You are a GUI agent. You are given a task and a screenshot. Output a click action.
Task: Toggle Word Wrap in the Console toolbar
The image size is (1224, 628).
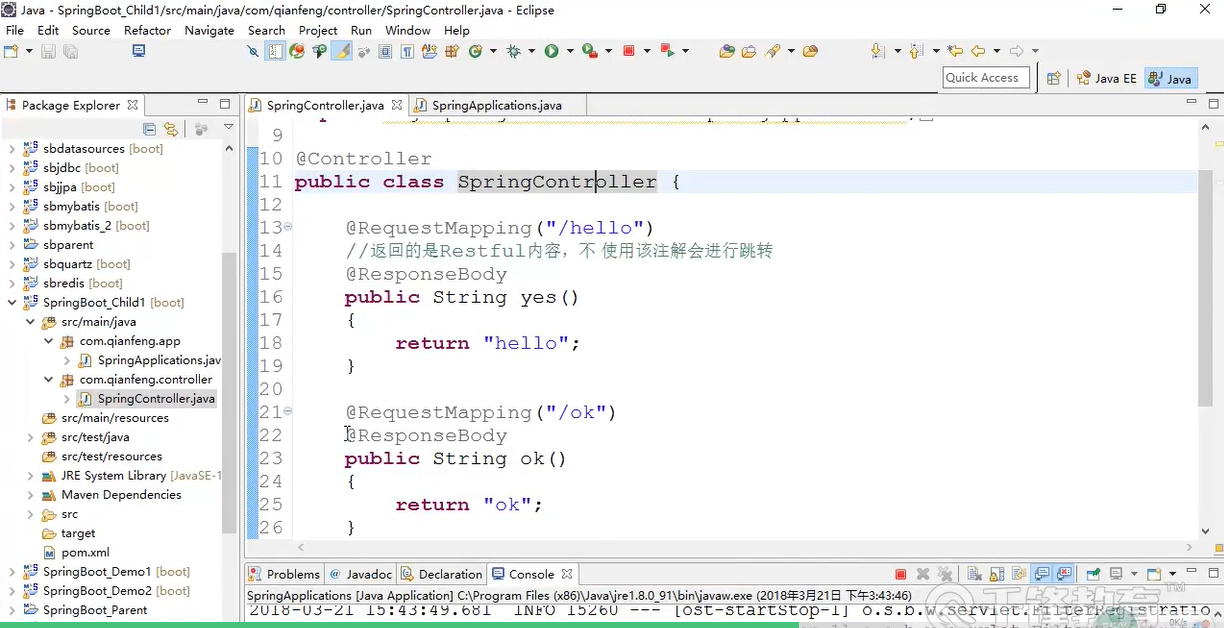(x=1020, y=574)
